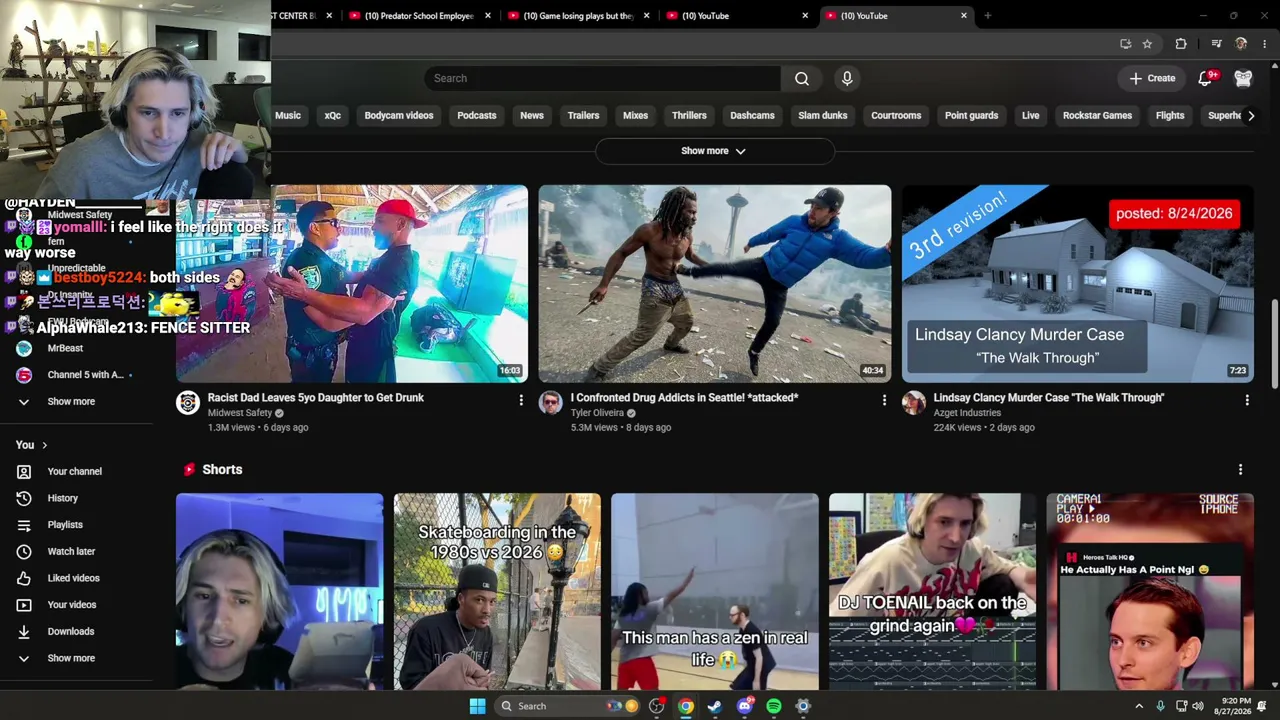Open the taskbar clock showing 9:20 PM
This screenshot has height=720, width=1280.
[x=1235, y=706]
